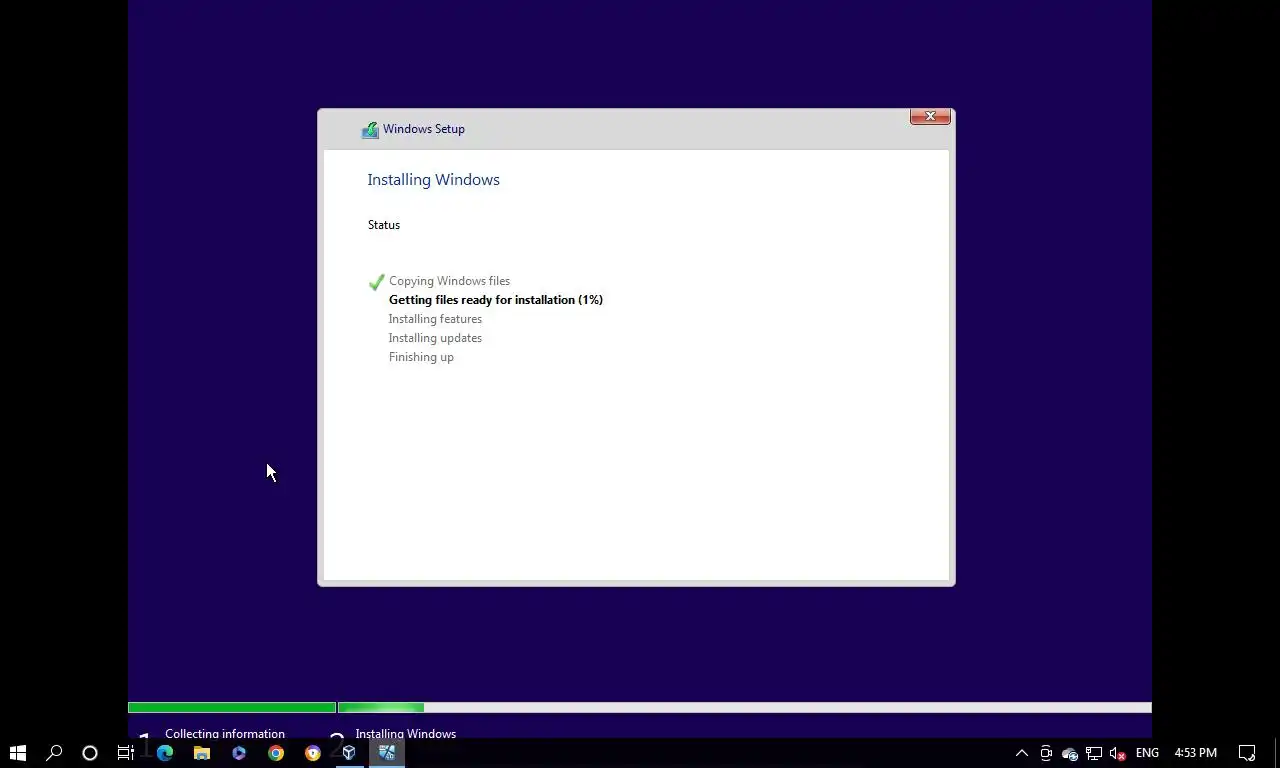Viewport: 1280px width, 768px height.
Task: Launch Google Chrome from taskbar
Action: click(x=276, y=753)
